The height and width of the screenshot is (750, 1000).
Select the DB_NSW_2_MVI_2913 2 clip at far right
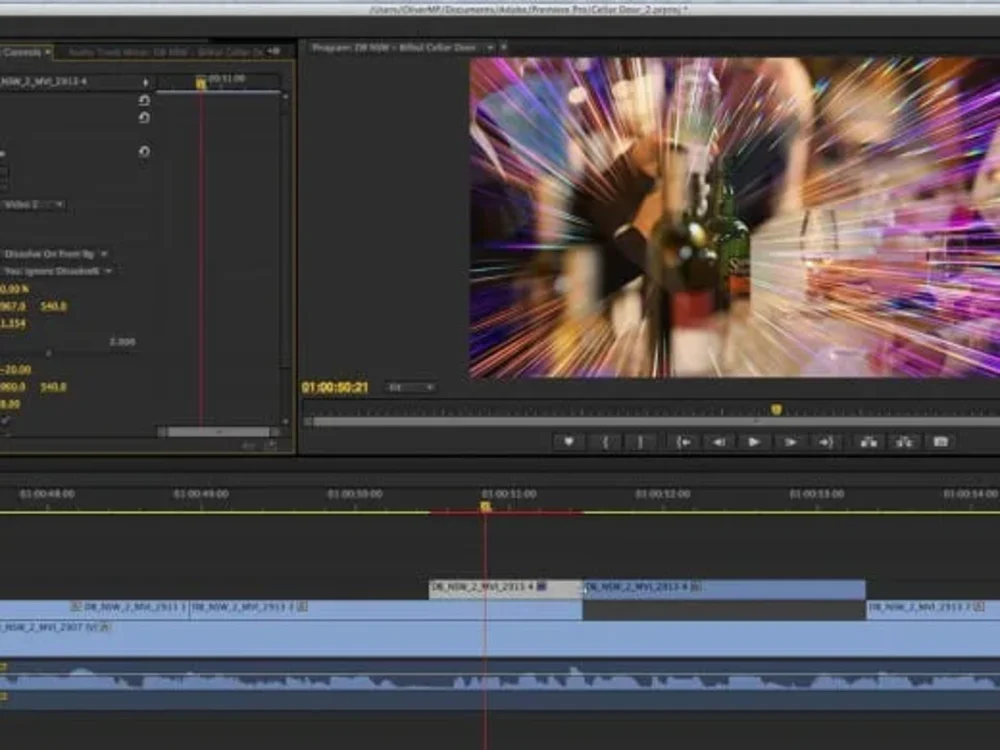click(x=933, y=608)
